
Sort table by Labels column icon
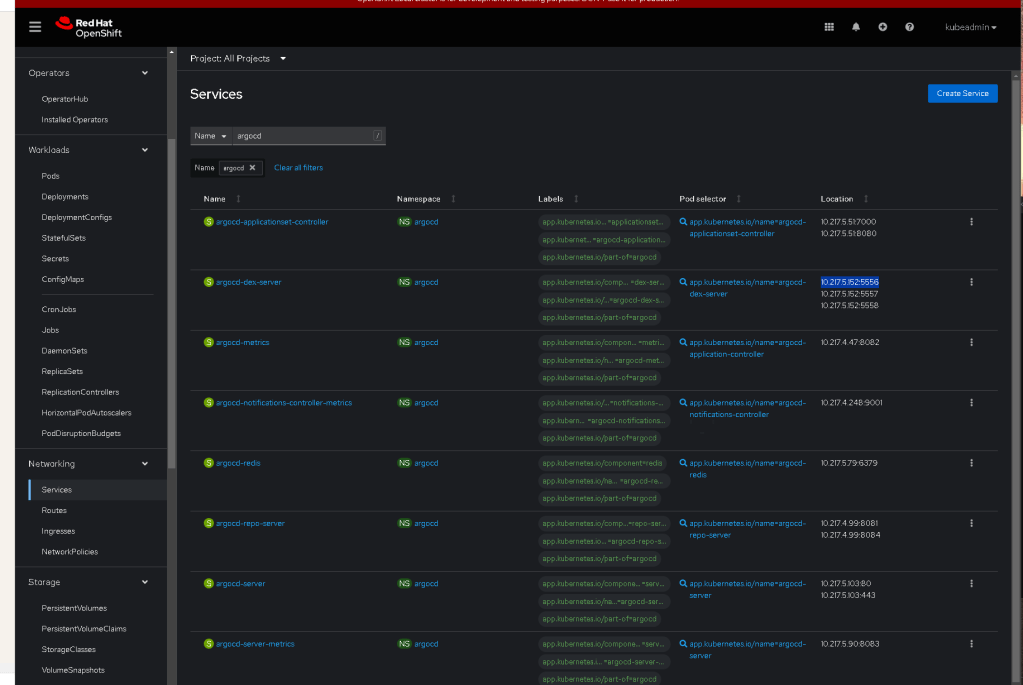[575, 199]
